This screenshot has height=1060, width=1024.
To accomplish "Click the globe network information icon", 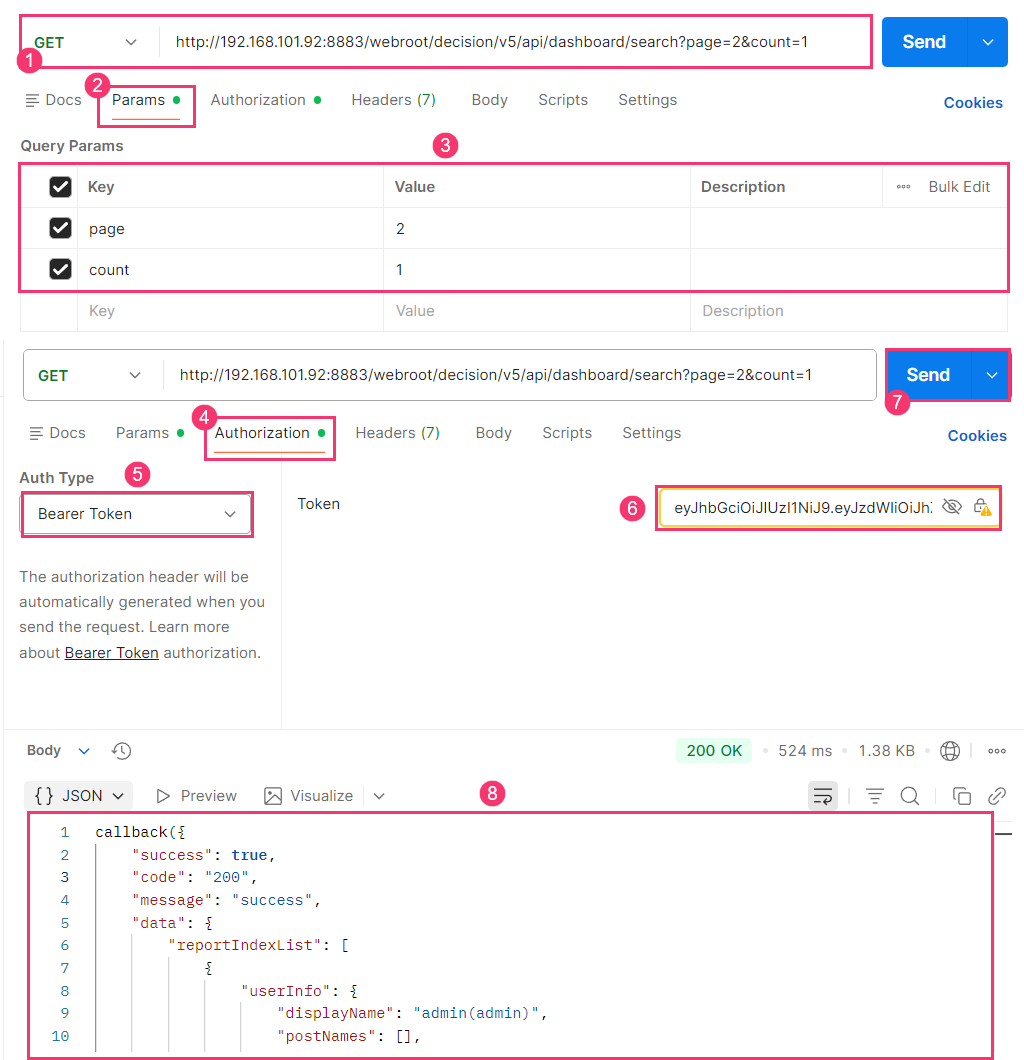I will [x=950, y=751].
